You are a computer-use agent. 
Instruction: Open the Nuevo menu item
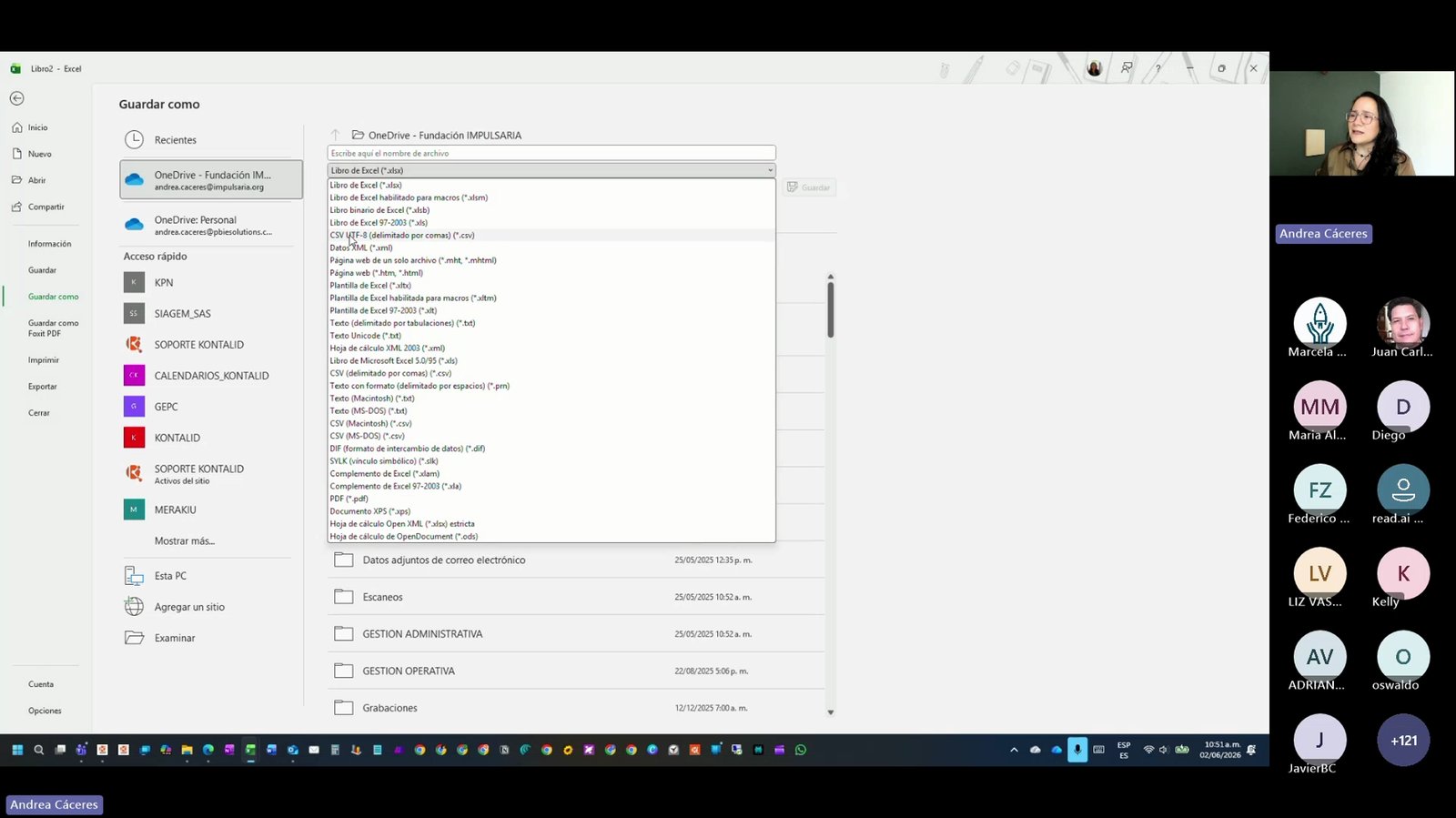pos(39,154)
